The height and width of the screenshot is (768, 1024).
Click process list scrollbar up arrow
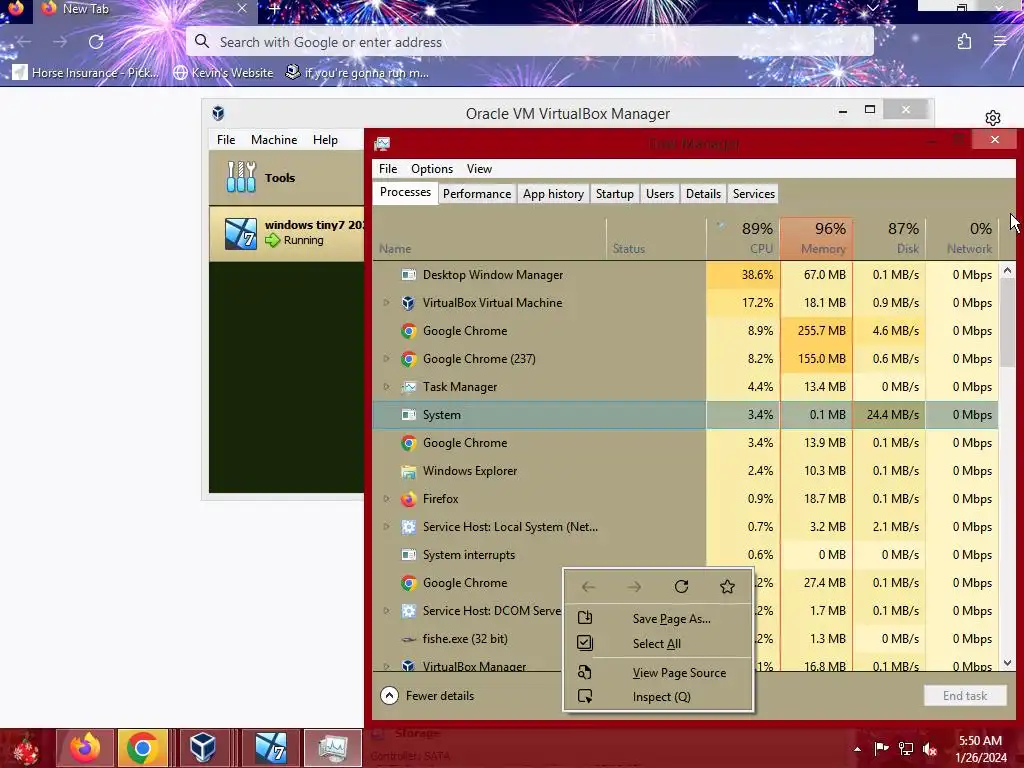pyautogui.click(x=1007, y=270)
